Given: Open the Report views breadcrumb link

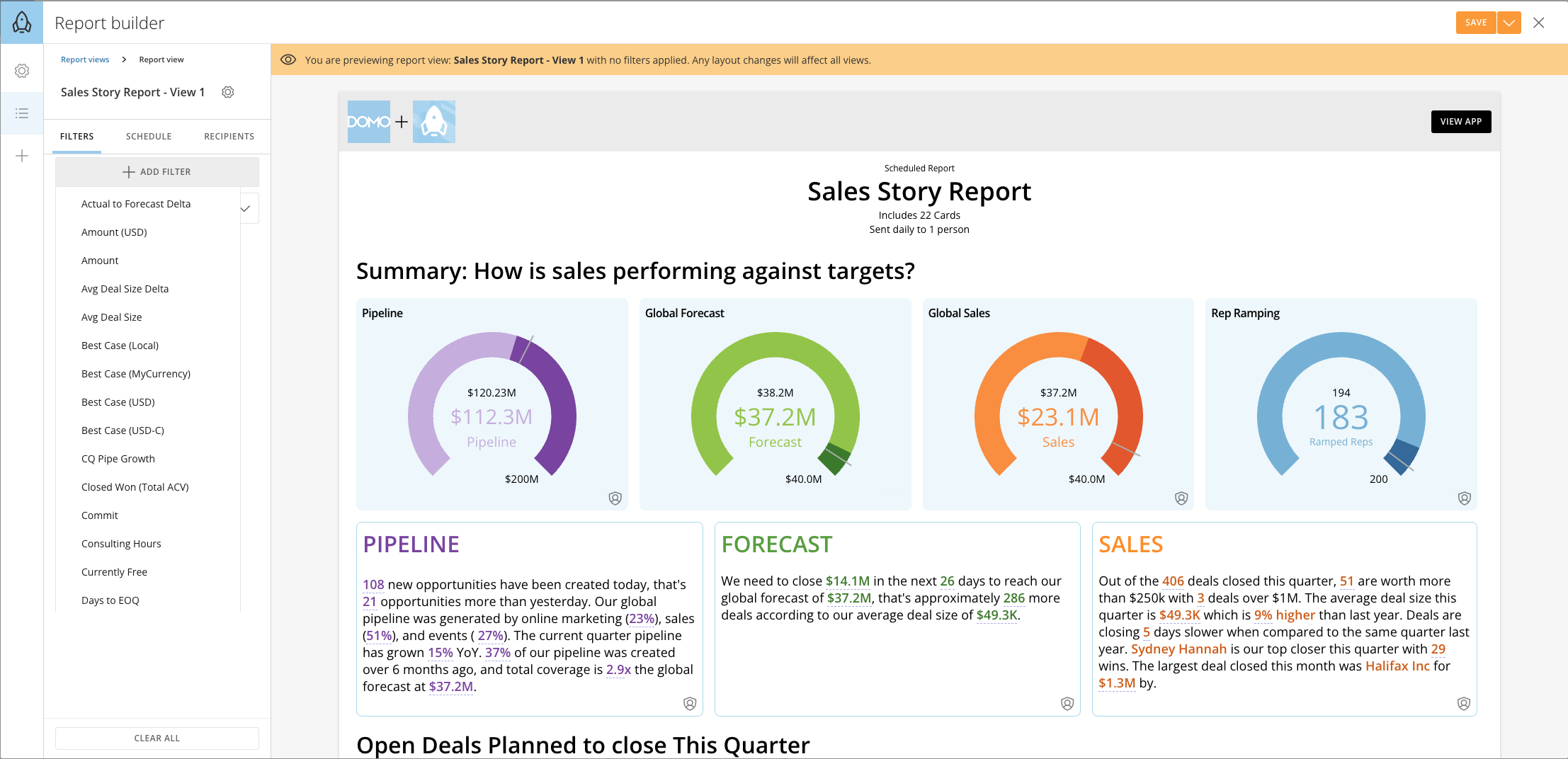Looking at the screenshot, I should 85,59.
